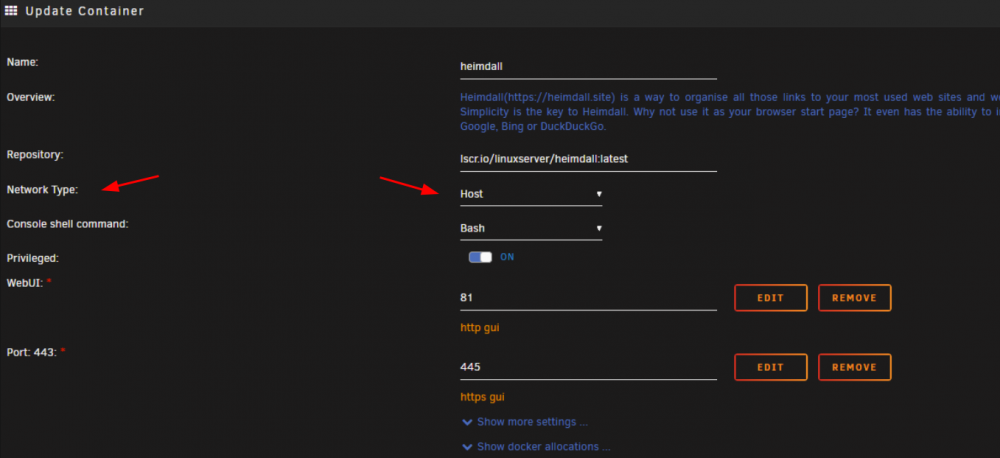Click the Repository field with lscr.io path
This screenshot has height=458, width=1000.
tap(588, 159)
